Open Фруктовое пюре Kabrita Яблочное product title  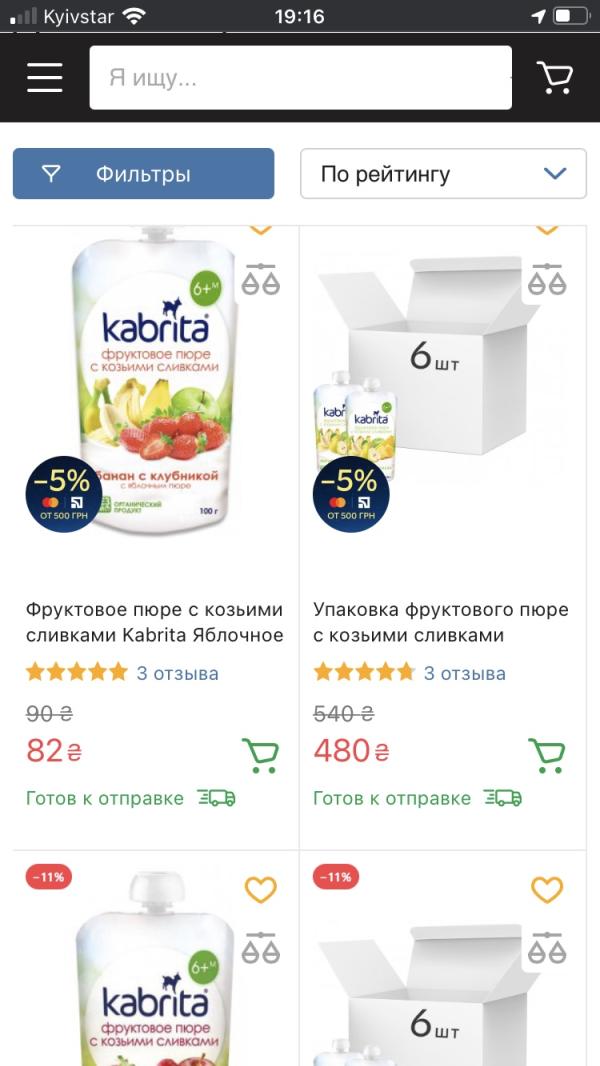154,622
